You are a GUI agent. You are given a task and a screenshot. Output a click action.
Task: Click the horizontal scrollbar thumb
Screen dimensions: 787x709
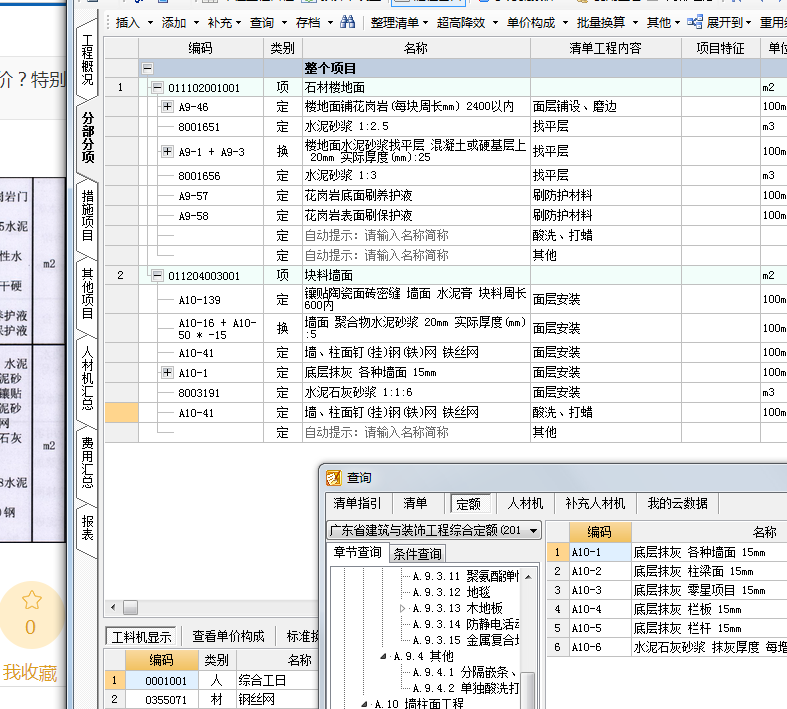[130, 608]
